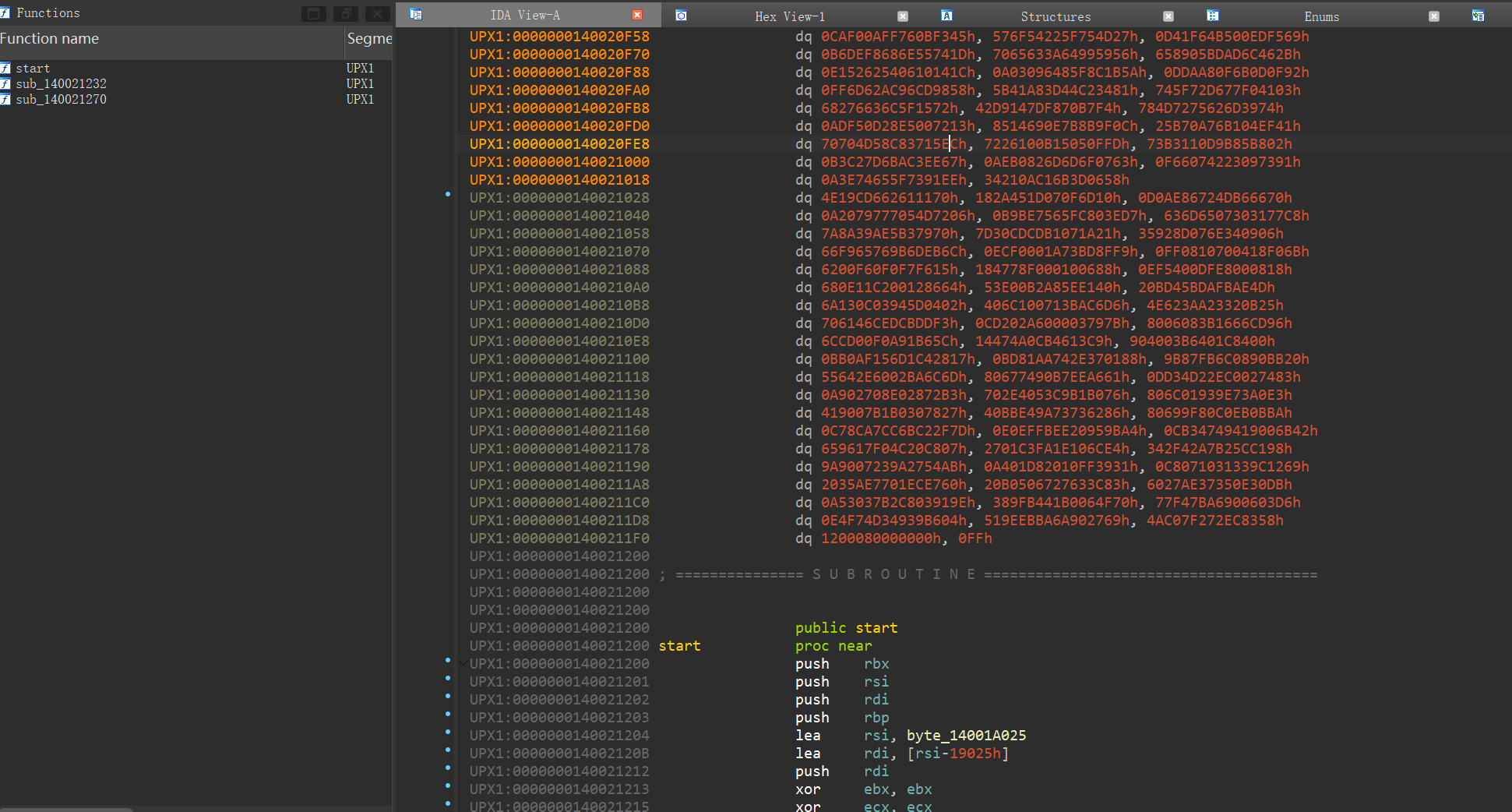
Task: Close the Functions panel
Action: (378, 13)
